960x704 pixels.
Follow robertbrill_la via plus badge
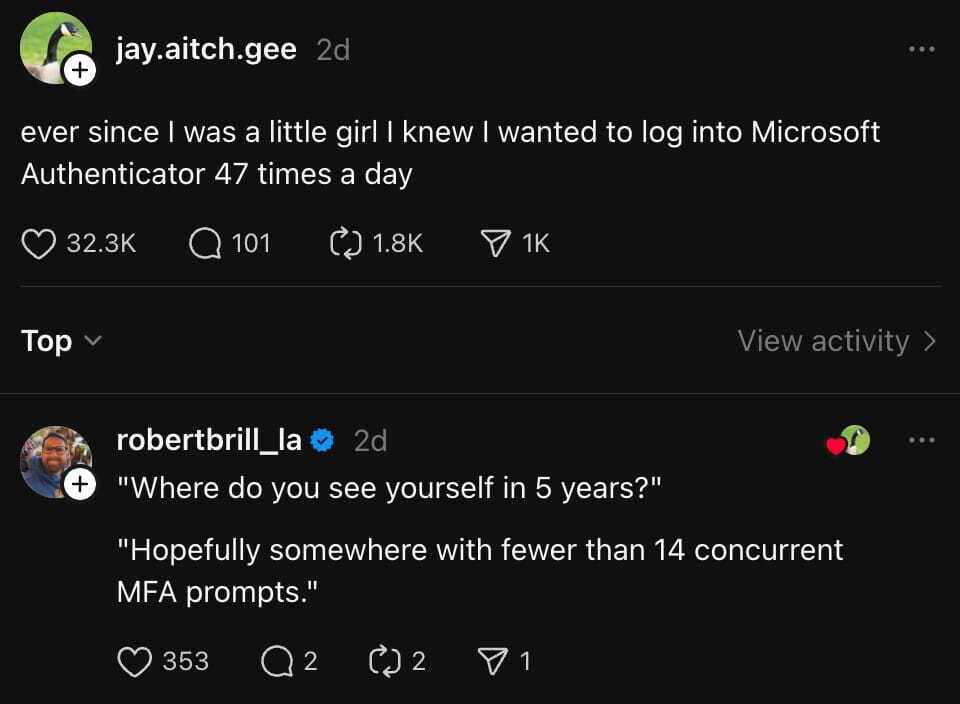click(79, 485)
